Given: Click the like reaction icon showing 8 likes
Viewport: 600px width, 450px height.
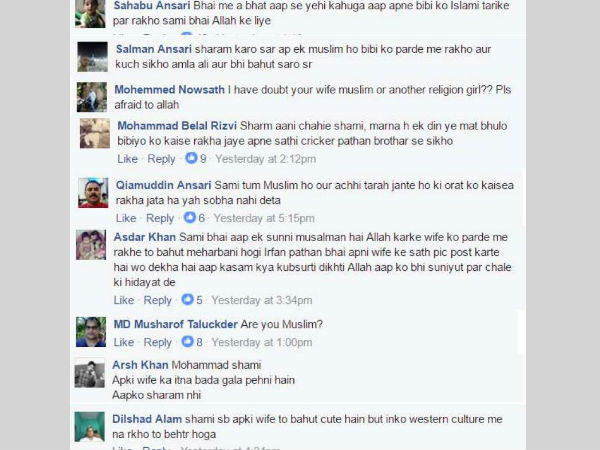Looking at the screenshot, I should 187,341.
